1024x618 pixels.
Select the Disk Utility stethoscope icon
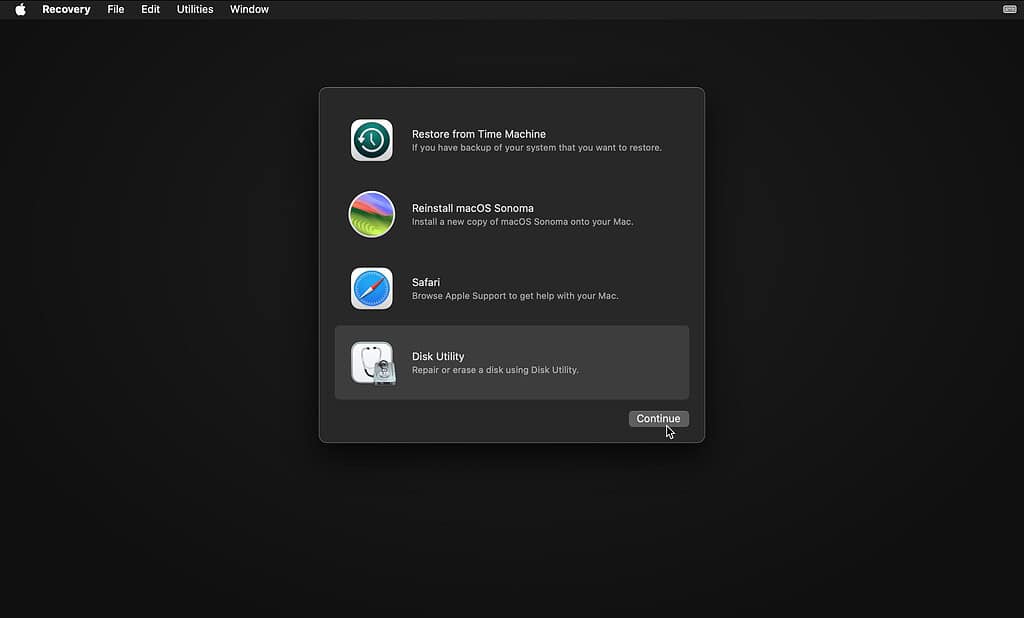[x=372, y=363]
